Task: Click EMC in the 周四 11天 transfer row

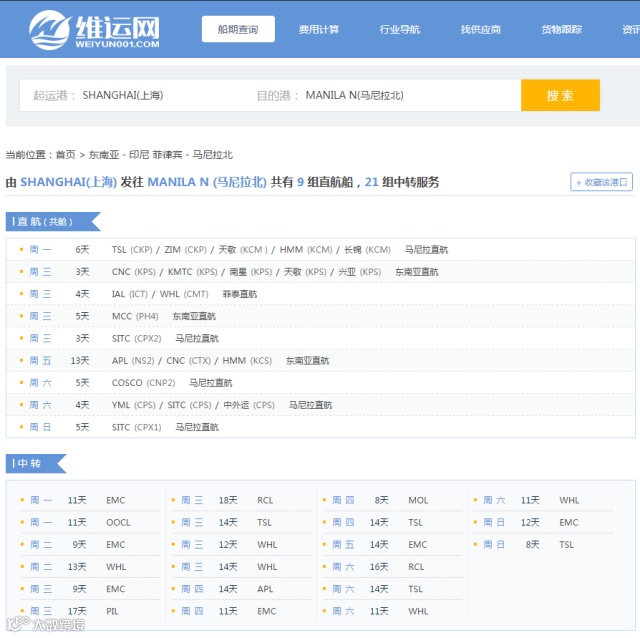Action: pyautogui.click(x=267, y=611)
